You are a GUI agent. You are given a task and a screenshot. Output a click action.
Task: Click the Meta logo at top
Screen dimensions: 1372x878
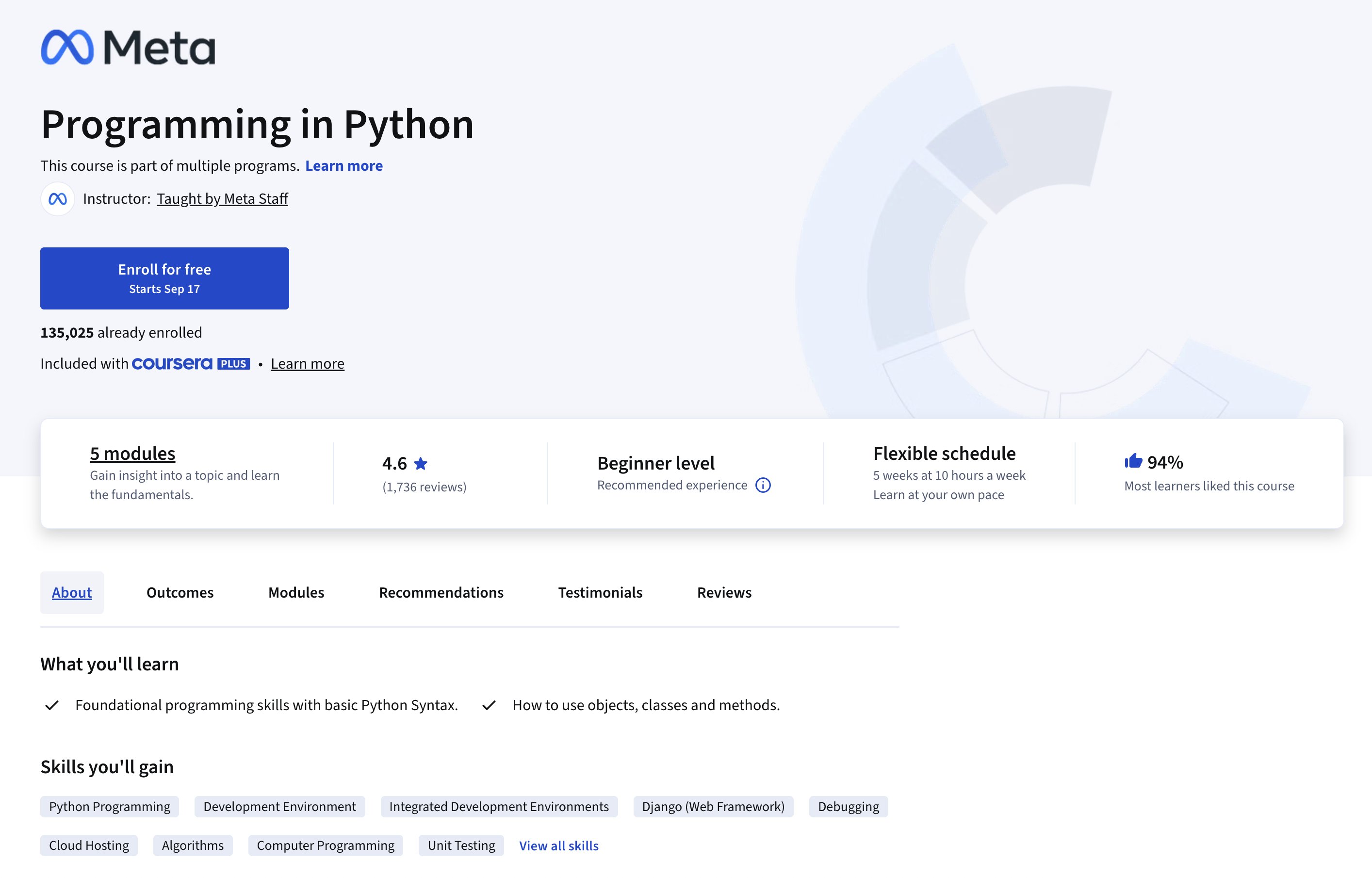pos(128,47)
